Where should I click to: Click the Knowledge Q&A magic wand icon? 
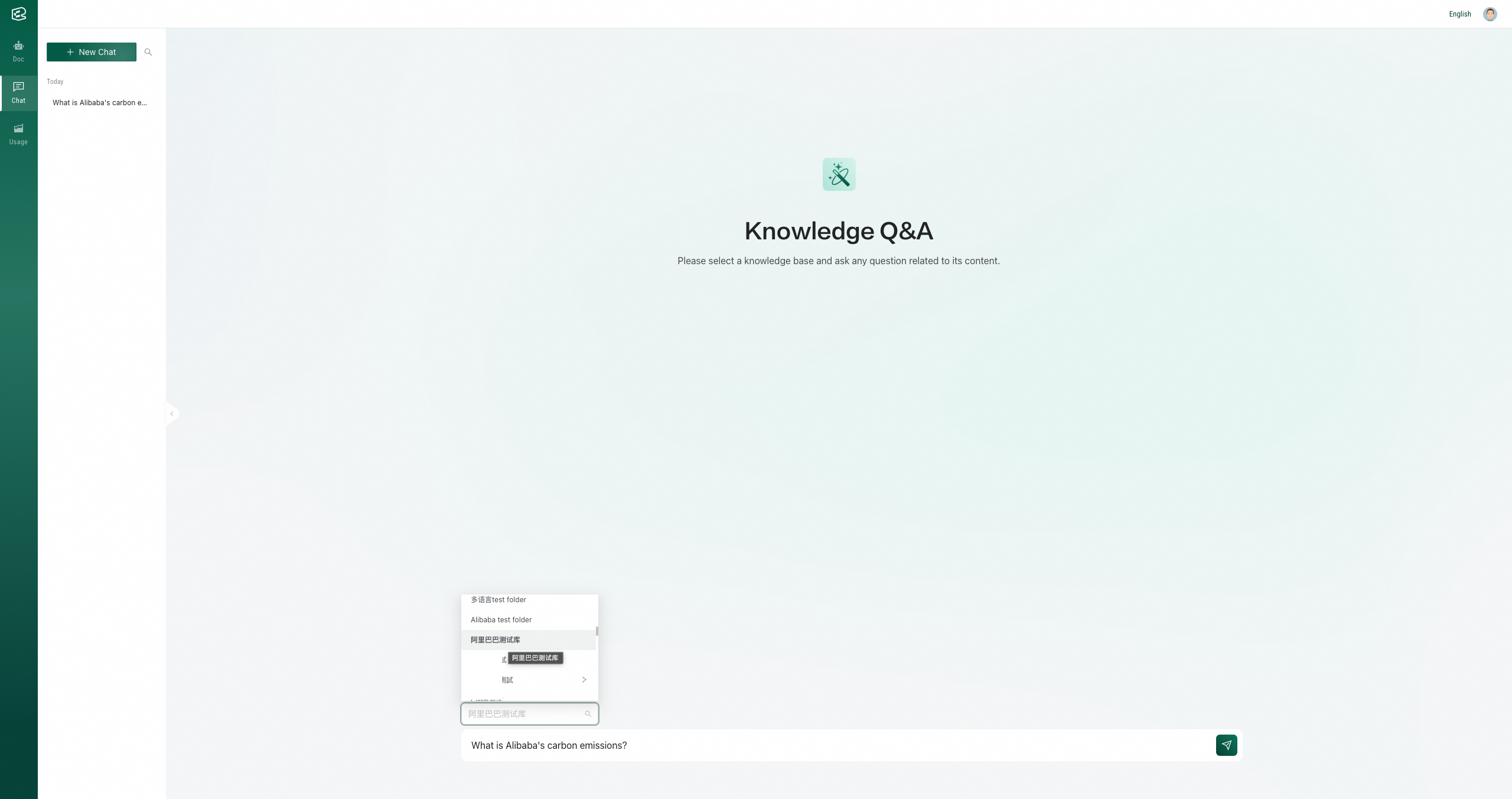pyautogui.click(x=839, y=174)
